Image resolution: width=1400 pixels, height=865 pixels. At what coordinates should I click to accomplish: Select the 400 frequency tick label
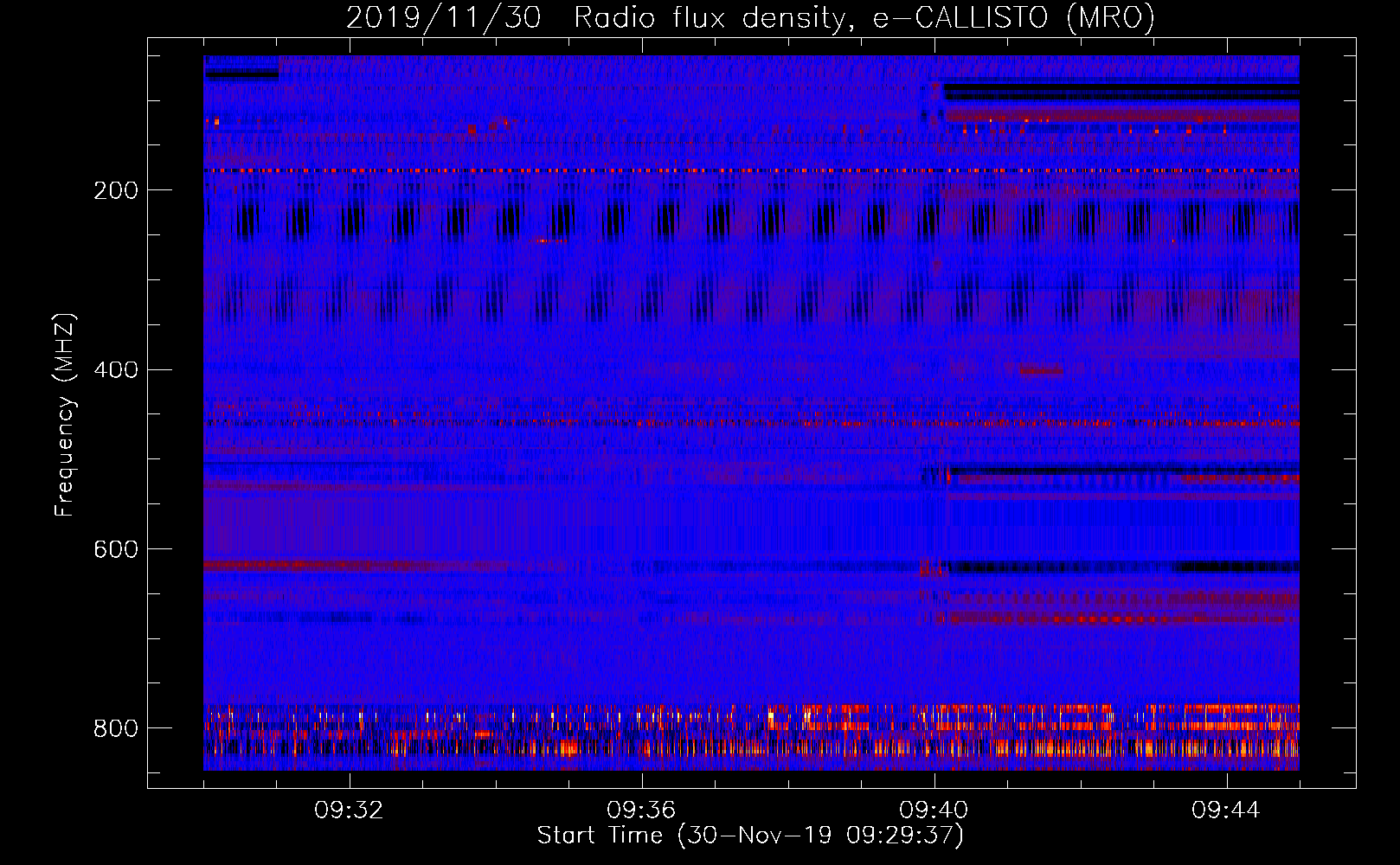click(116, 370)
